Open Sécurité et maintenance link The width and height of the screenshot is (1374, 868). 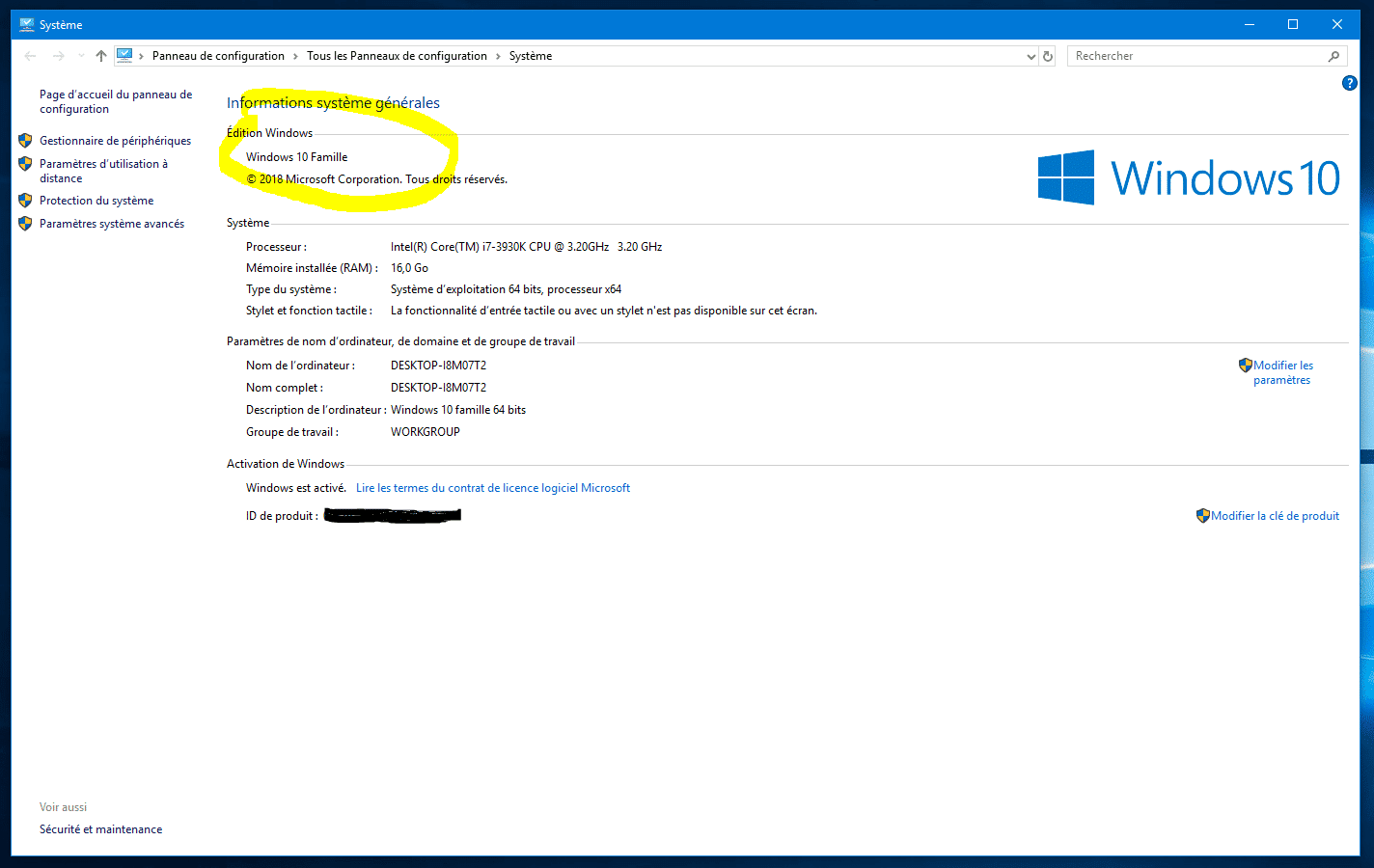click(100, 829)
